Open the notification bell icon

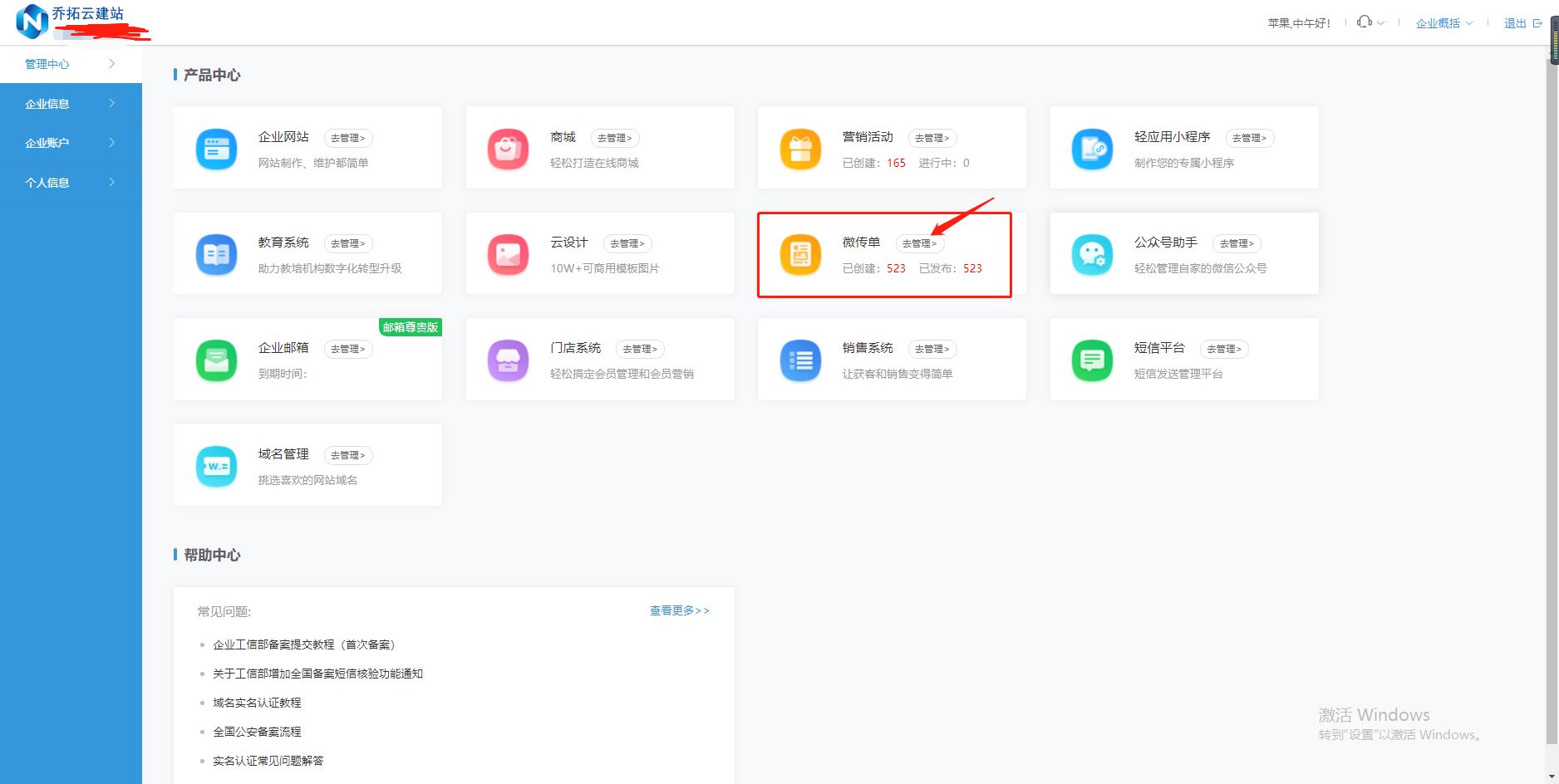(1364, 22)
